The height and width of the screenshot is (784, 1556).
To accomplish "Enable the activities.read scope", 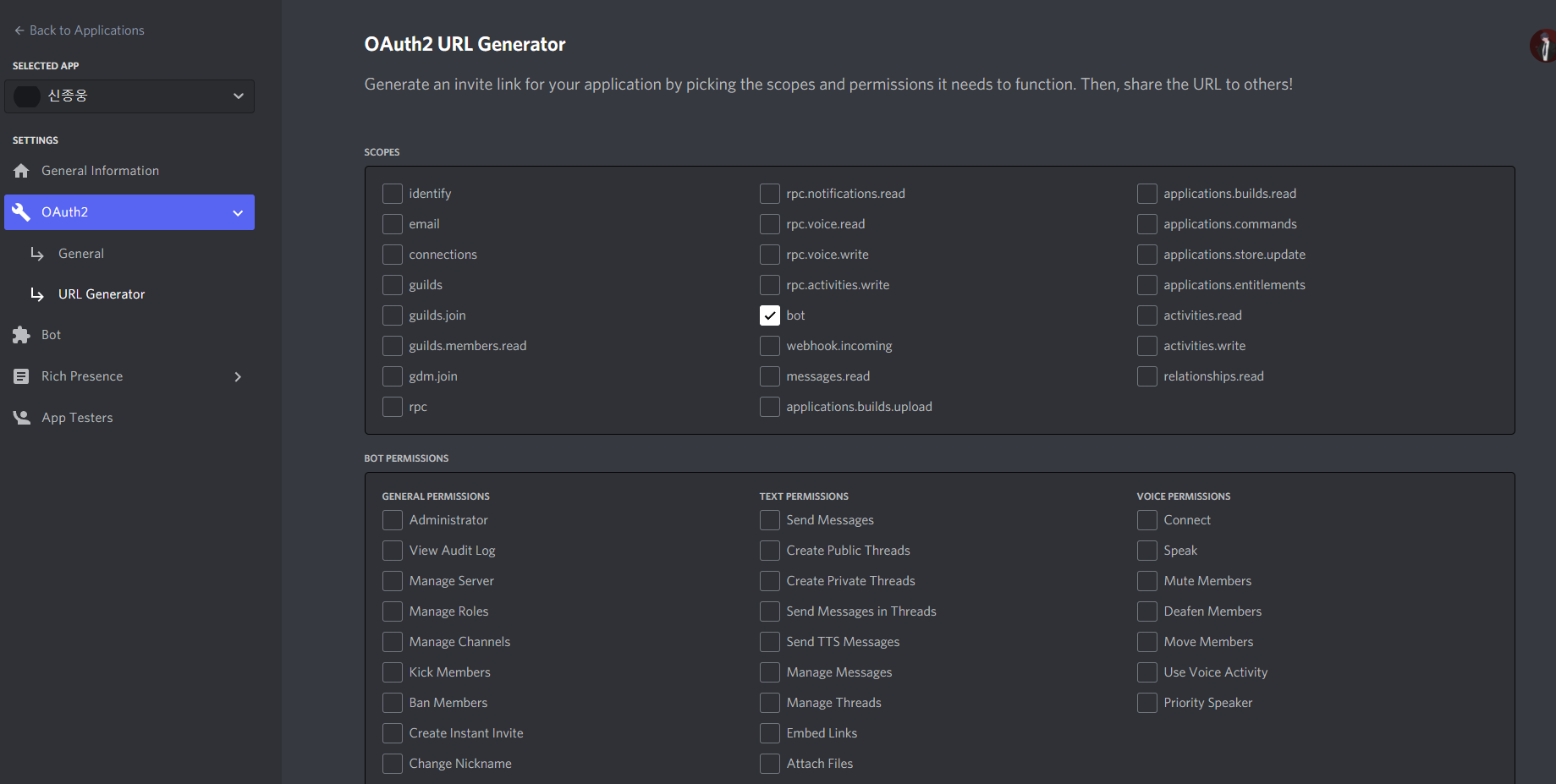I will (x=1147, y=315).
